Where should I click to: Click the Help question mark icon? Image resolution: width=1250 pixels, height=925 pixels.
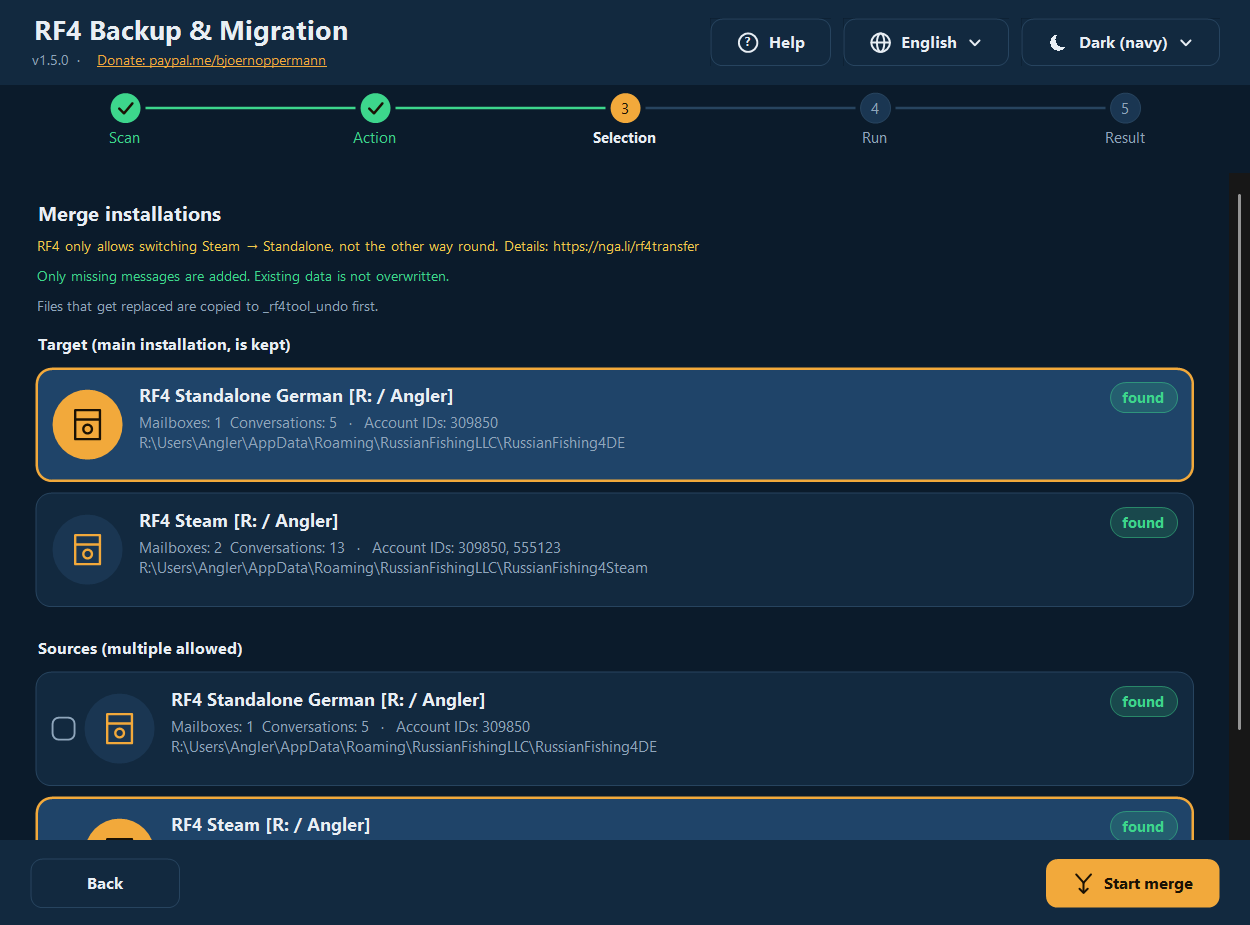(747, 43)
